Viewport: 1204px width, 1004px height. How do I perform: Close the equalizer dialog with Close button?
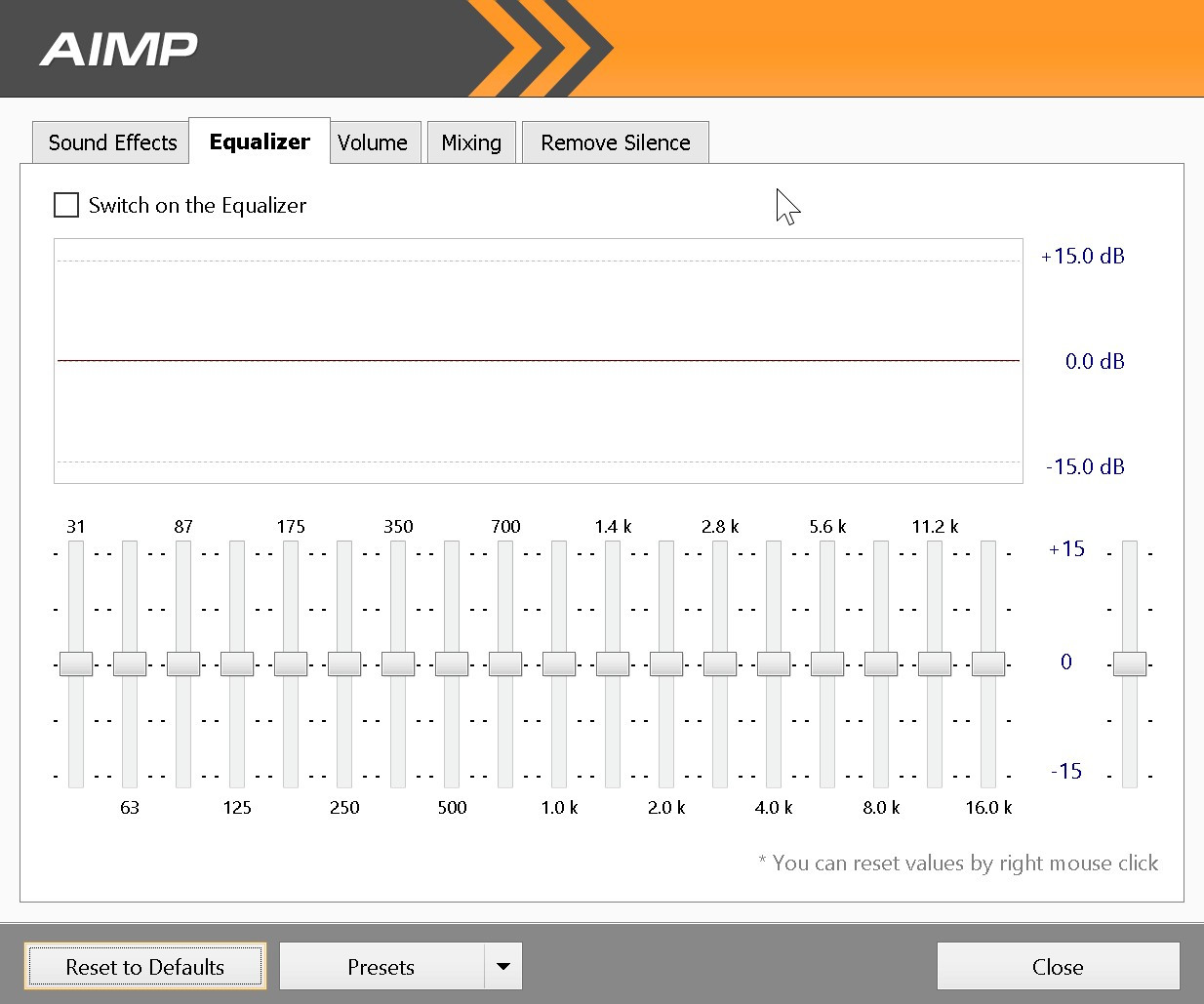[1058, 966]
